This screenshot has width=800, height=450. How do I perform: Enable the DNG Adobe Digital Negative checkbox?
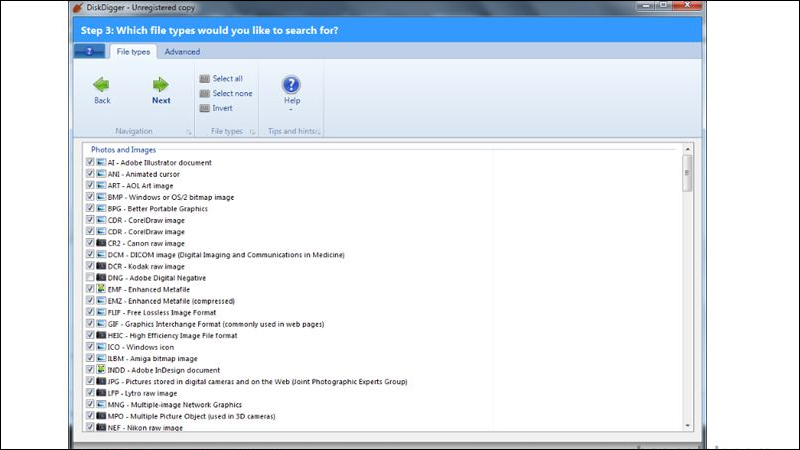point(90,278)
